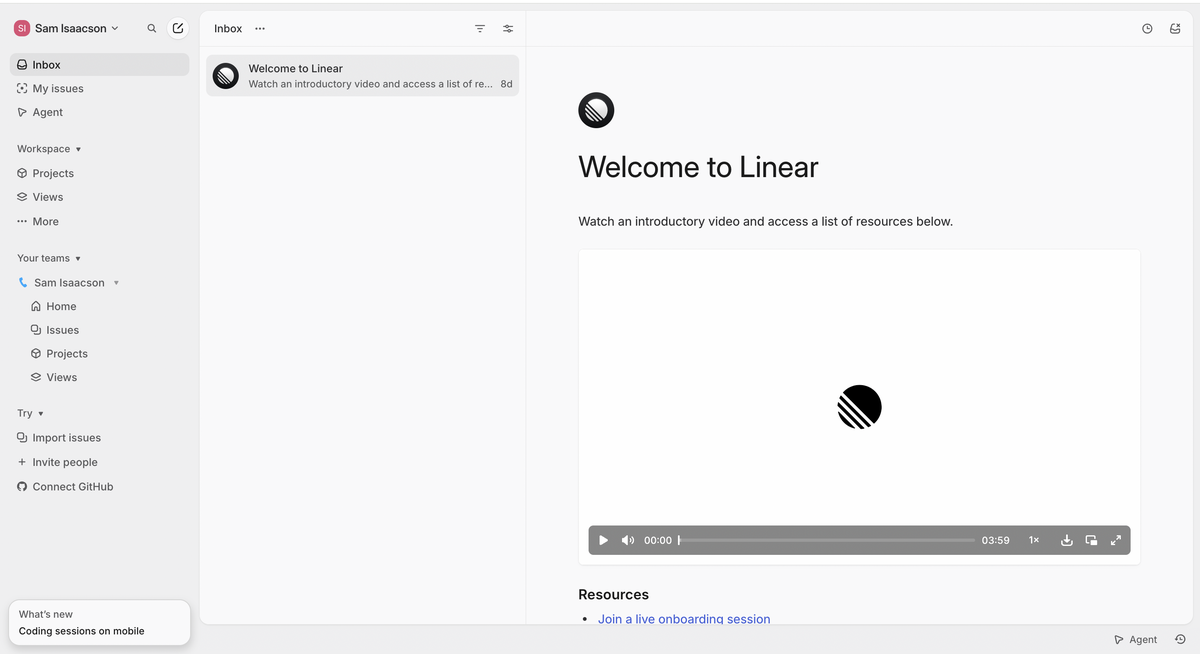Click the create new issue compose icon
The width and height of the screenshot is (1200, 654).
click(x=178, y=29)
